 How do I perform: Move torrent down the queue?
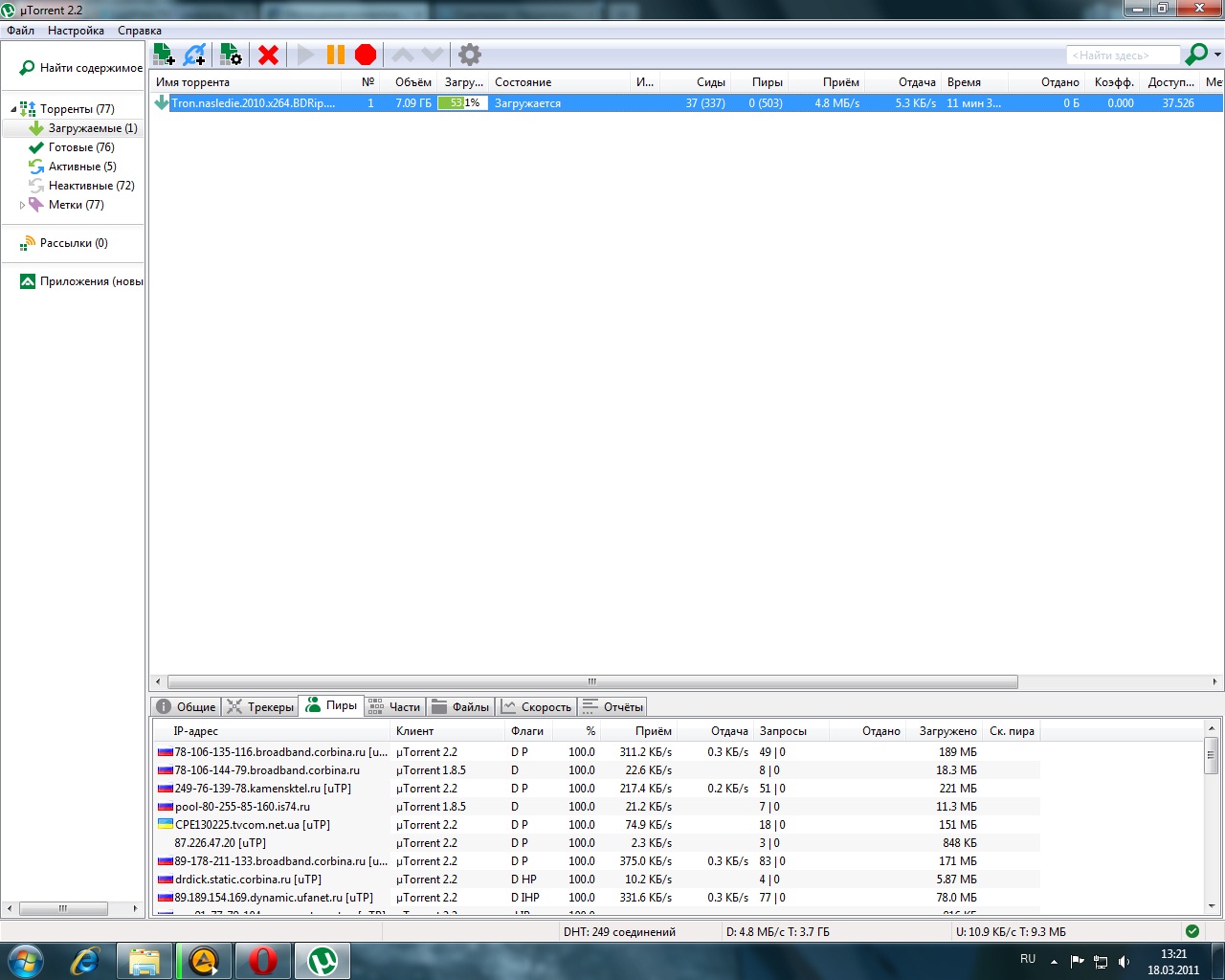[433, 55]
